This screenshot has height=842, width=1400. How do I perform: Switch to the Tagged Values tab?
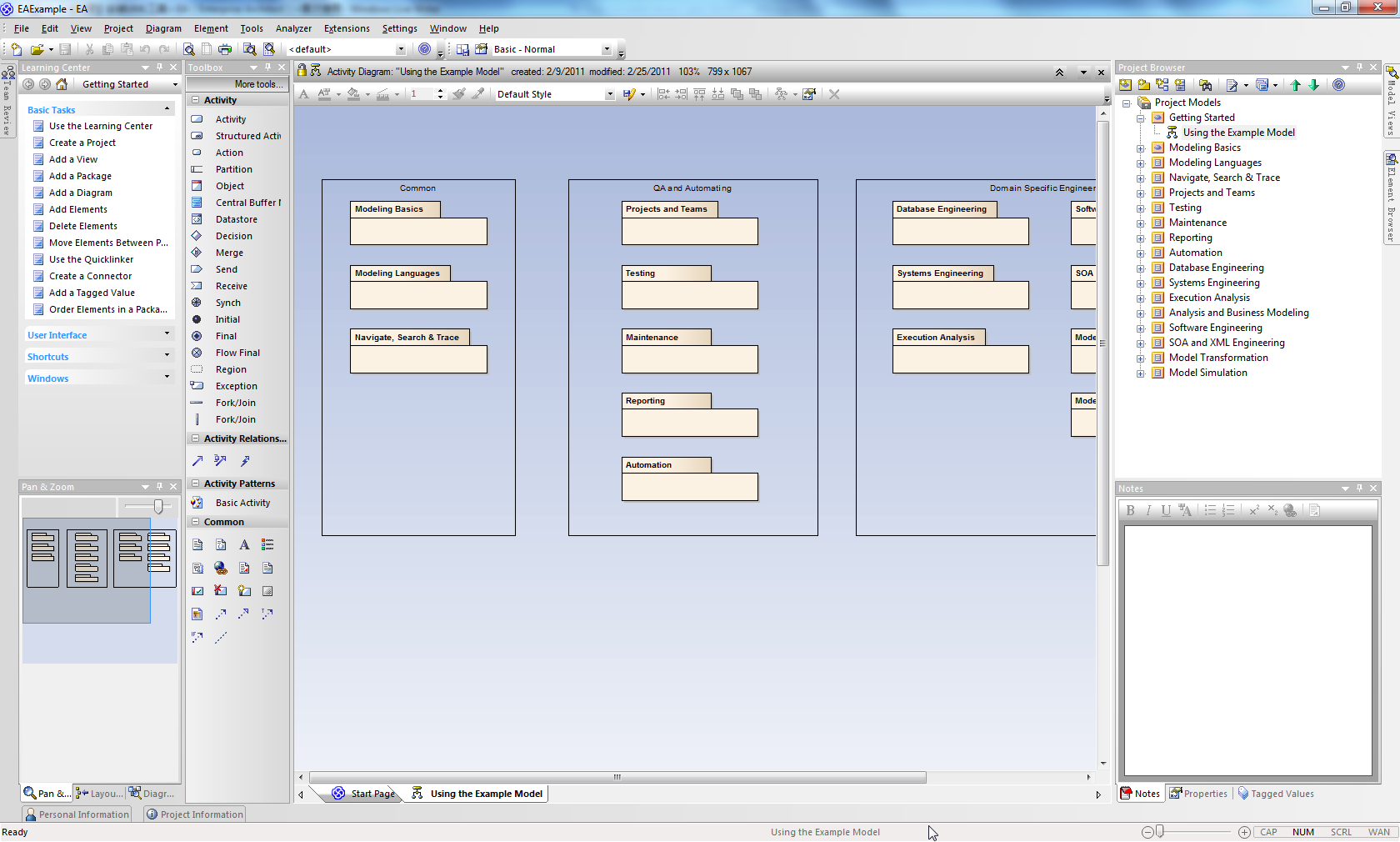coord(1276,794)
